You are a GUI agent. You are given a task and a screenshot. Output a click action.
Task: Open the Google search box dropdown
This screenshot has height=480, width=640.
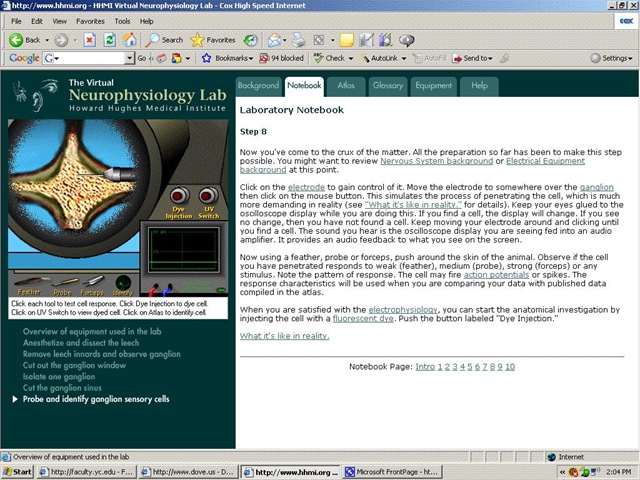point(129,58)
